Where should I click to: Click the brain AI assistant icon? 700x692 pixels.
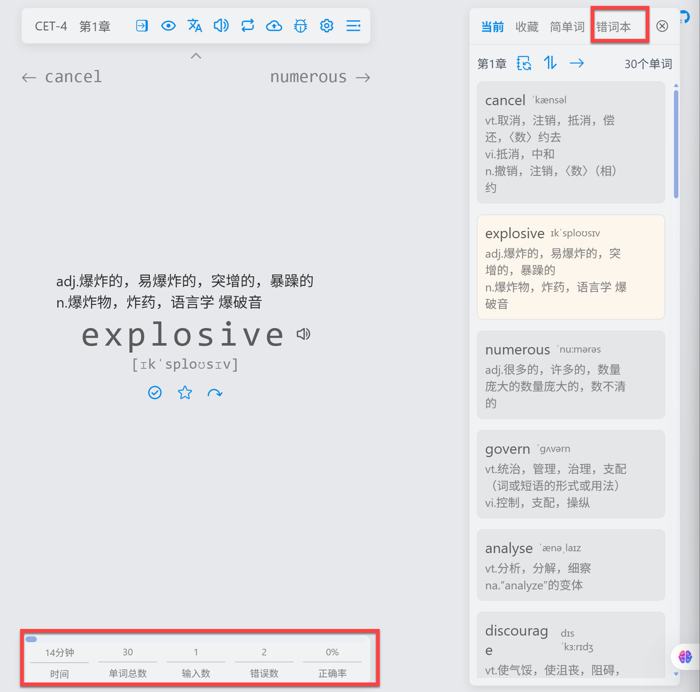pyautogui.click(x=685, y=657)
